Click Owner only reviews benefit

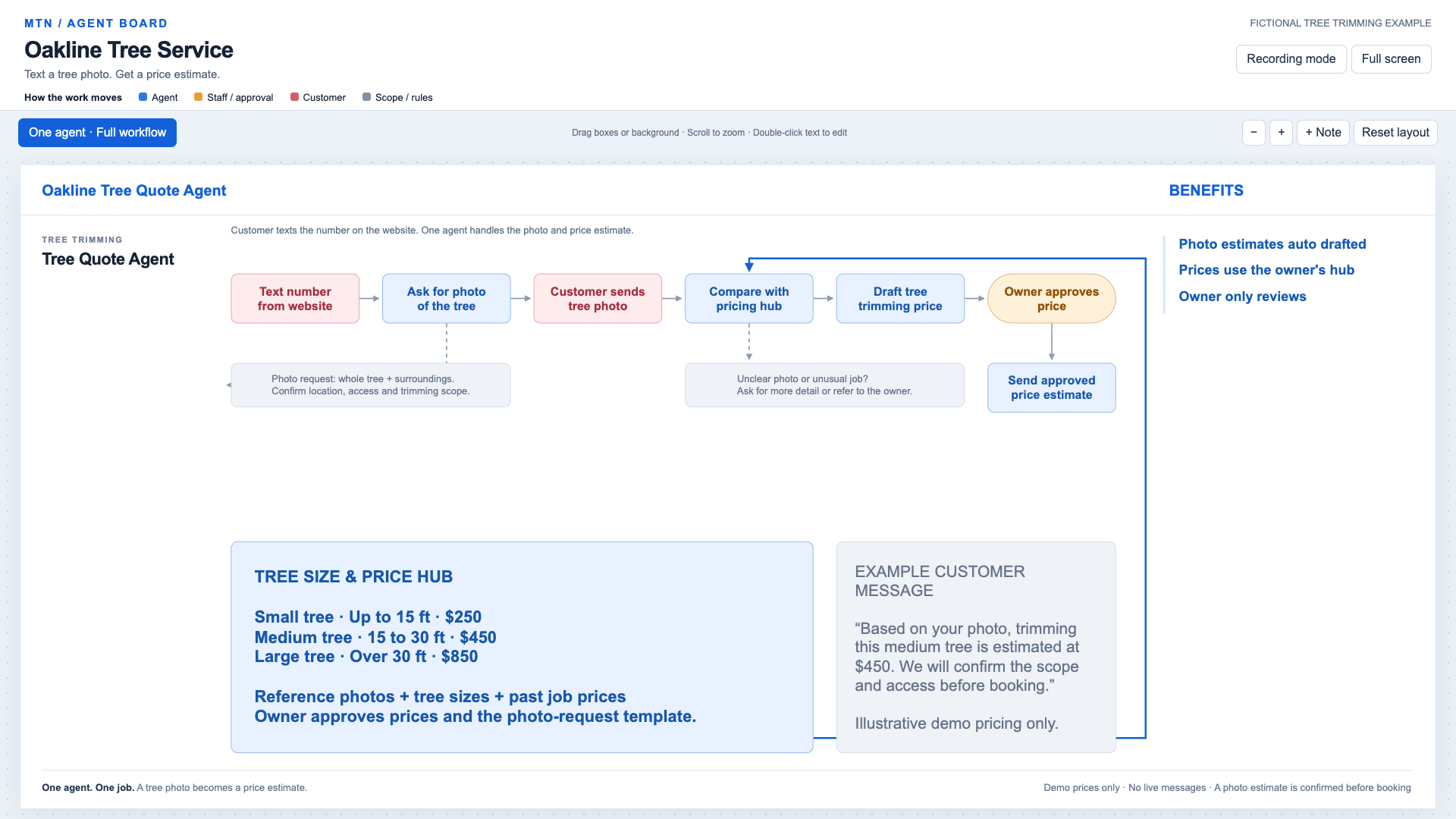tap(1242, 297)
